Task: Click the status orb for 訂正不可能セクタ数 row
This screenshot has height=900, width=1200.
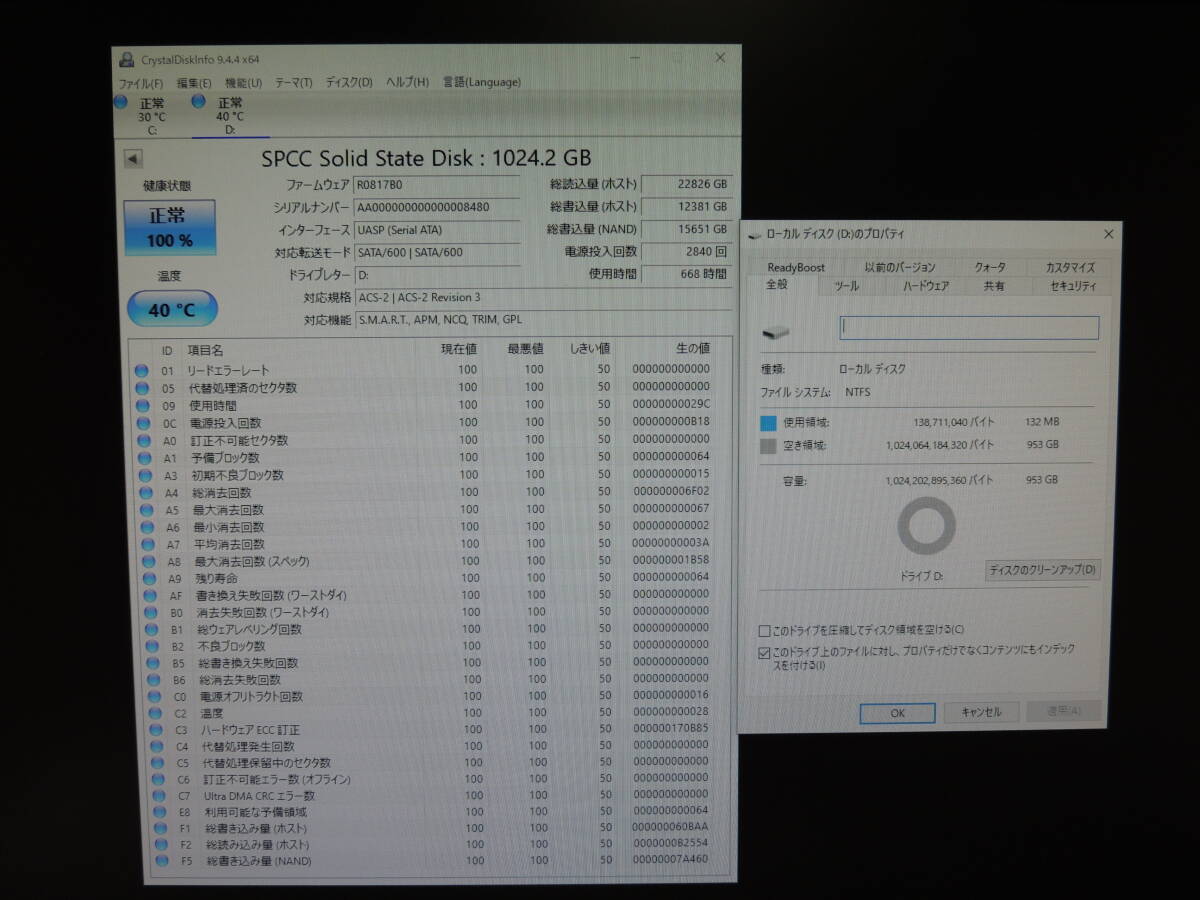Action: click(143, 440)
